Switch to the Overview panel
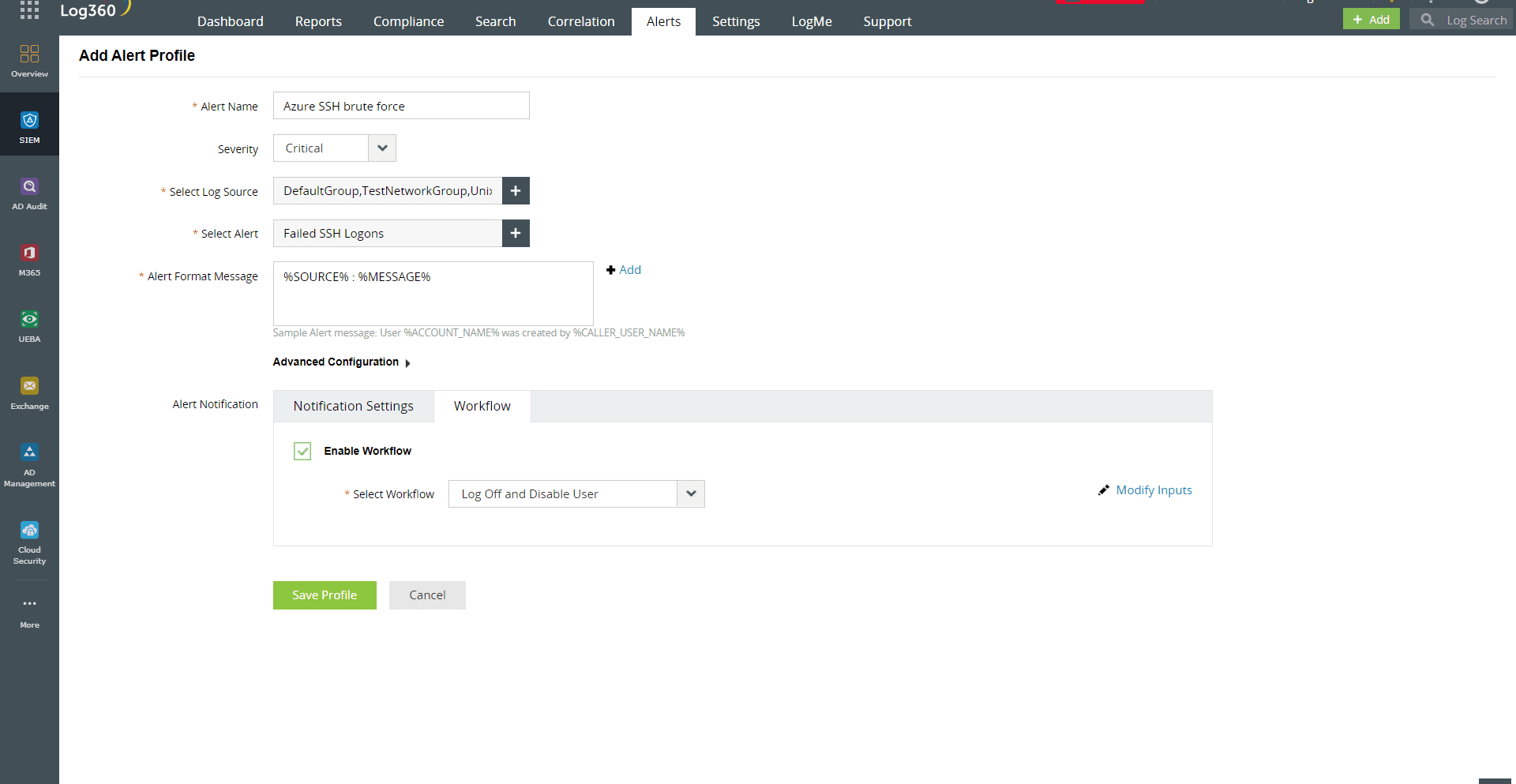The image size is (1516, 784). pos(29,59)
